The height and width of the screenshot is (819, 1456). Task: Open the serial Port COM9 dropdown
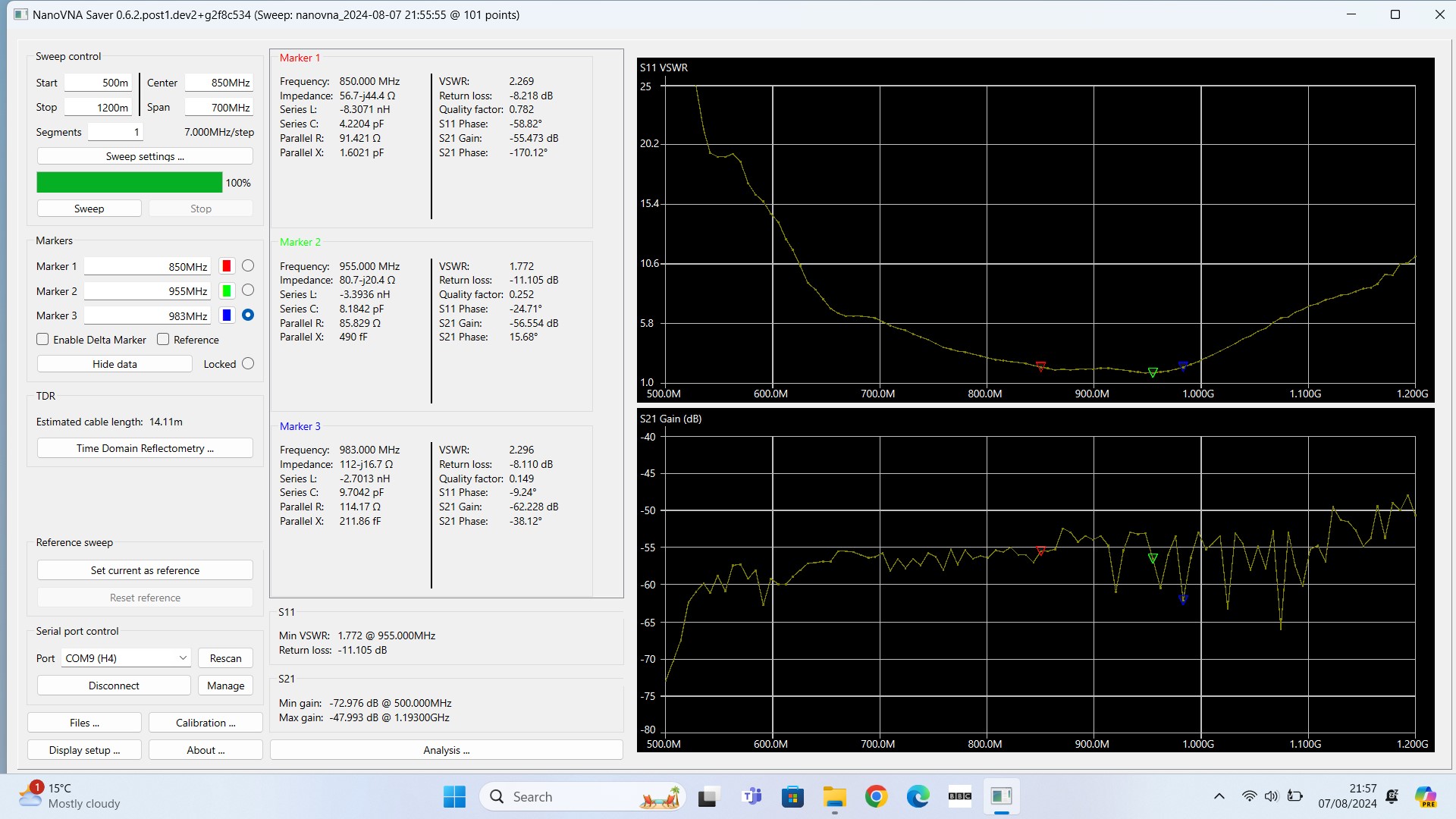(x=126, y=658)
